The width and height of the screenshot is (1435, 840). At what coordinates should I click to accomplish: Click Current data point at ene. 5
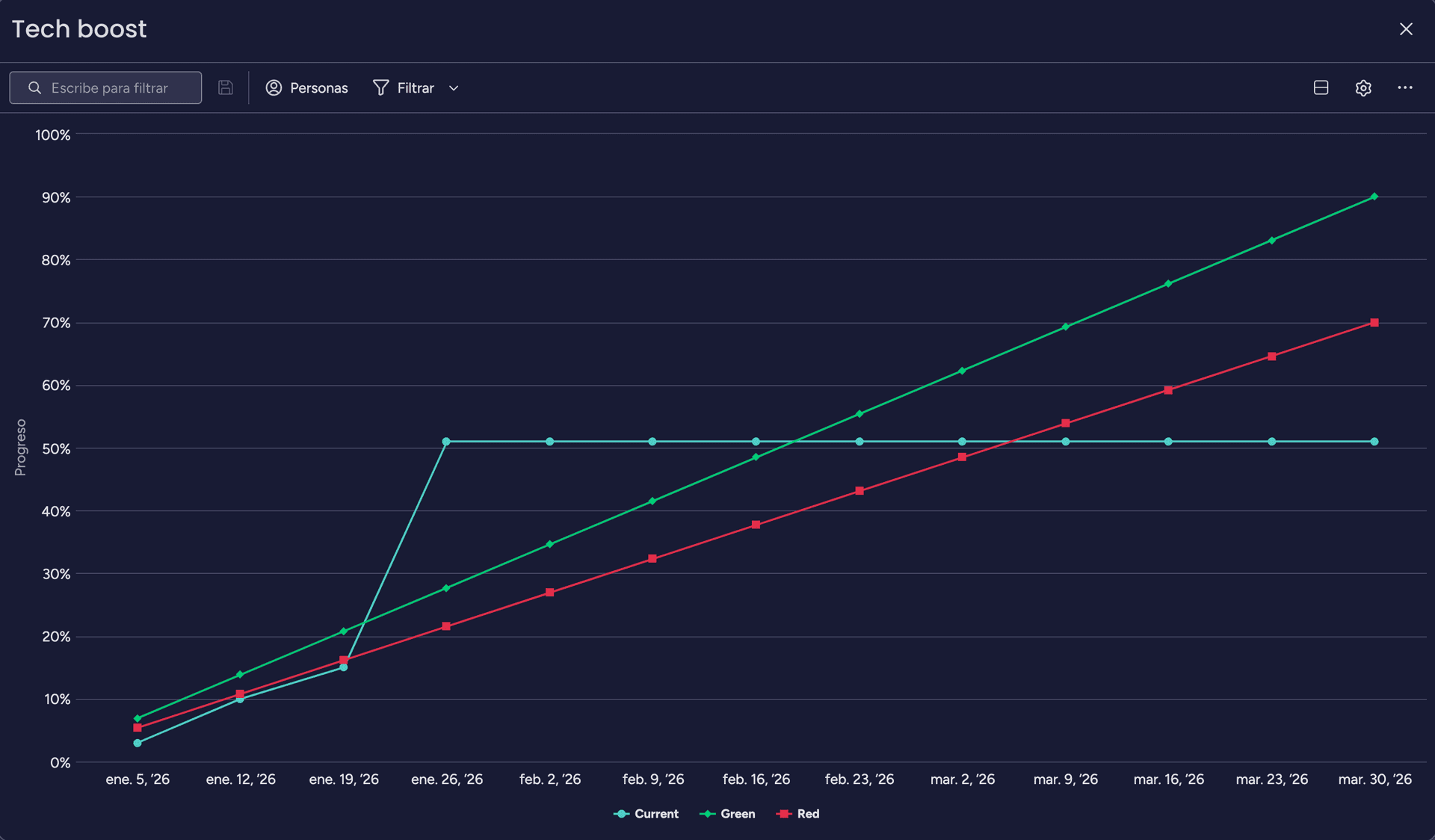[x=138, y=743]
